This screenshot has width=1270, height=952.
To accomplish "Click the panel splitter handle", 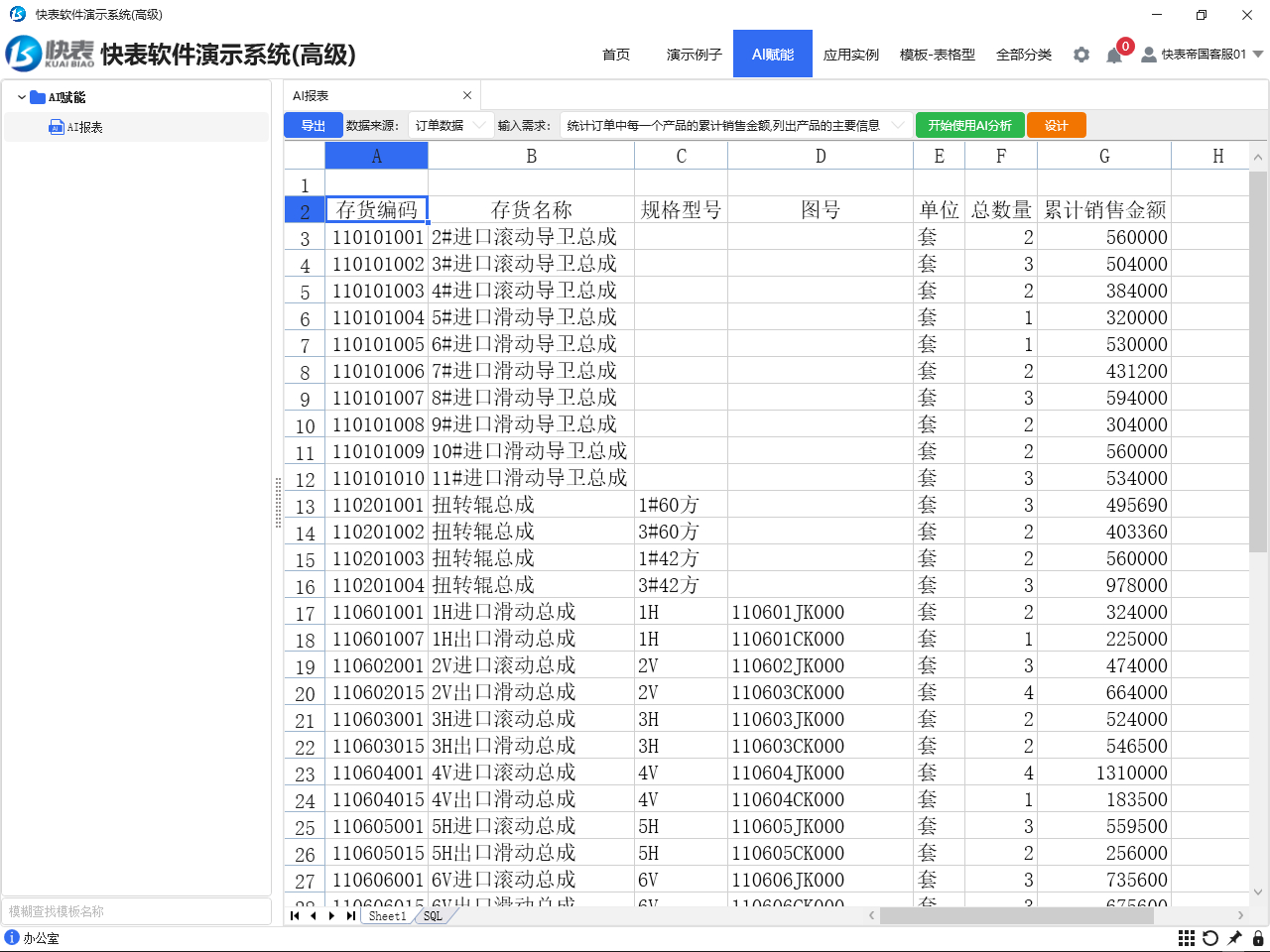I will pos(278,503).
